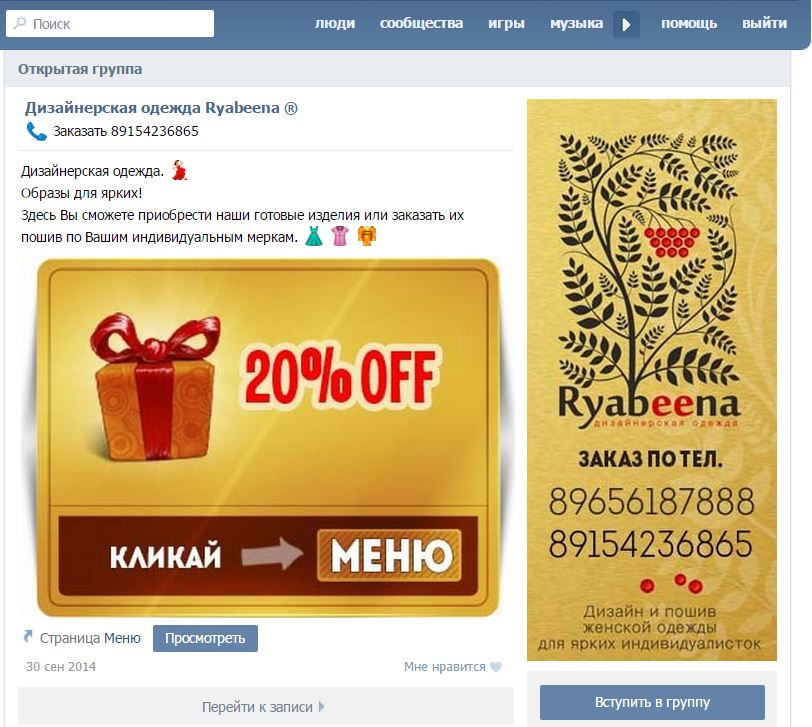Viewport: 812px width, 727px height.
Task: Go to игры section
Action: click(506, 23)
